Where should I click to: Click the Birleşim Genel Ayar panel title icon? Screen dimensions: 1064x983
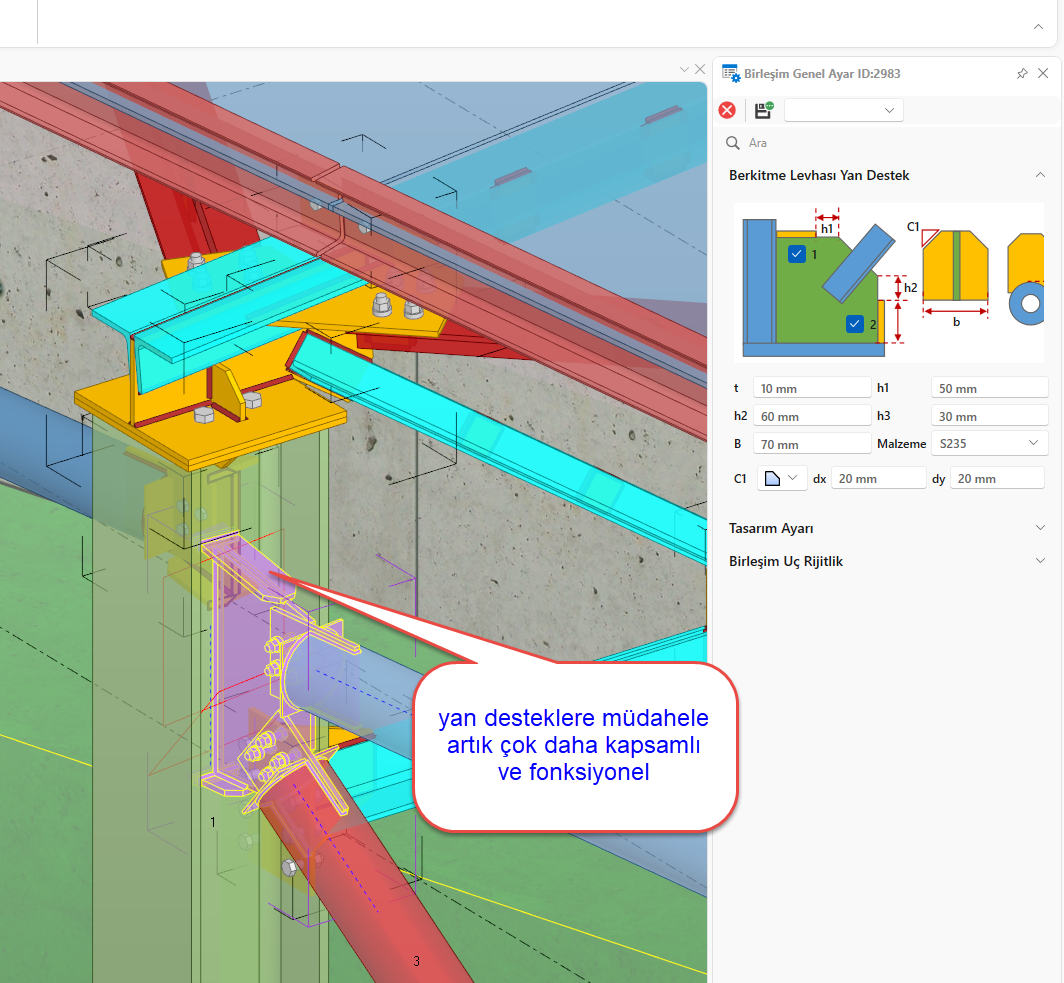click(730, 74)
